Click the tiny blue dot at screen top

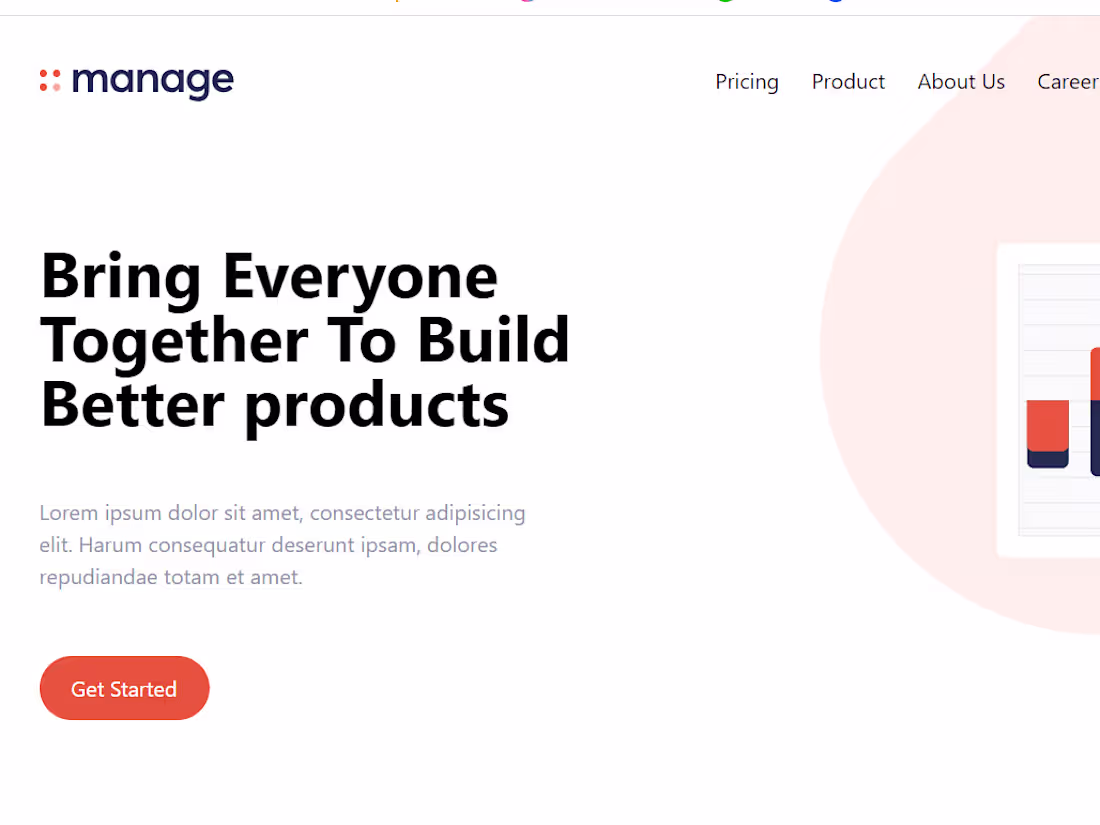coord(835,1)
